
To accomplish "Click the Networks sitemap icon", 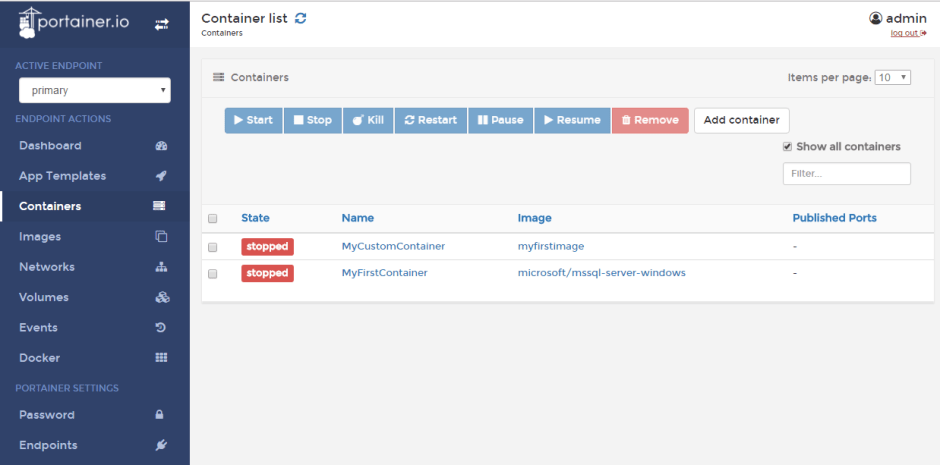I will tap(161, 267).
